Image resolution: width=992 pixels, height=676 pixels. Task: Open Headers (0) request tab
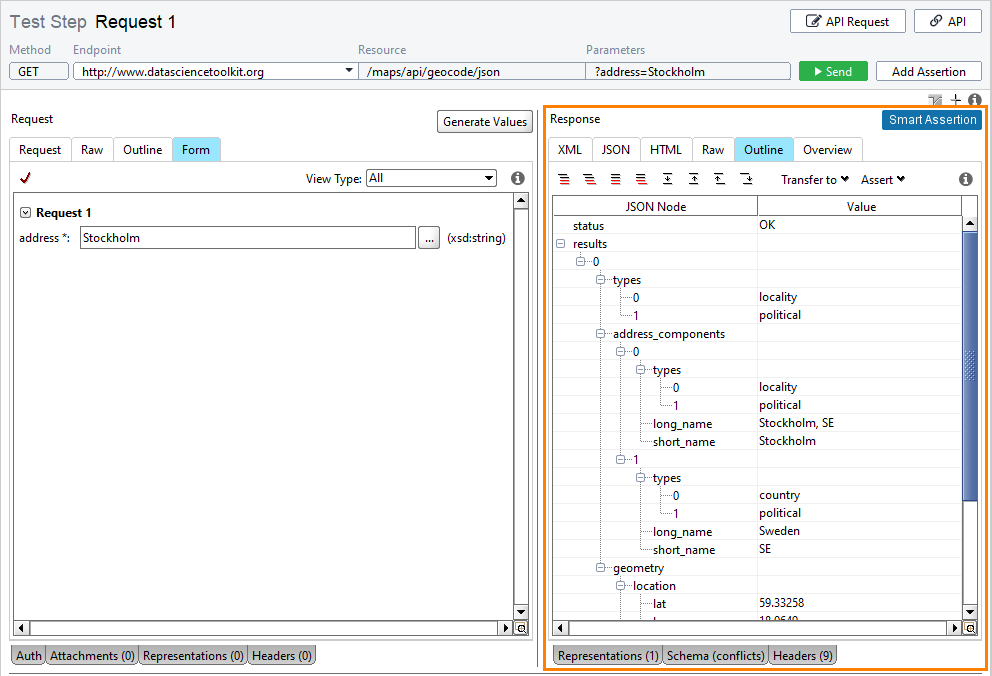tap(282, 656)
